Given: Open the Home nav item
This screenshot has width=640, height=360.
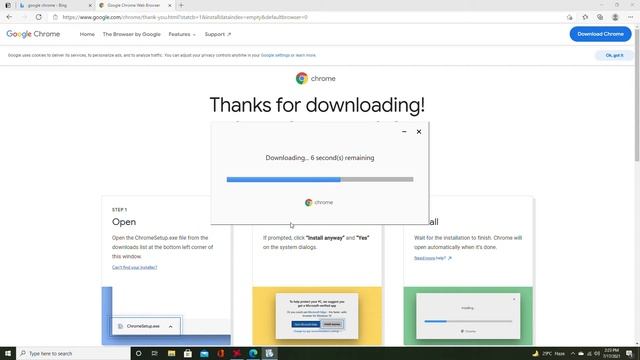Looking at the screenshot, I should (87, 34).
